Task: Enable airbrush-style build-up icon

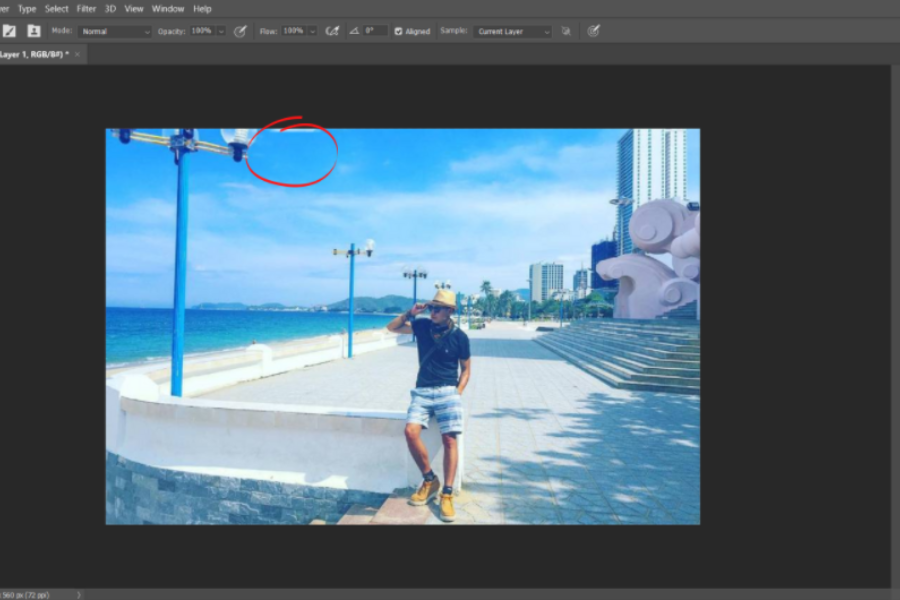Action: click(x=333, y=31)
